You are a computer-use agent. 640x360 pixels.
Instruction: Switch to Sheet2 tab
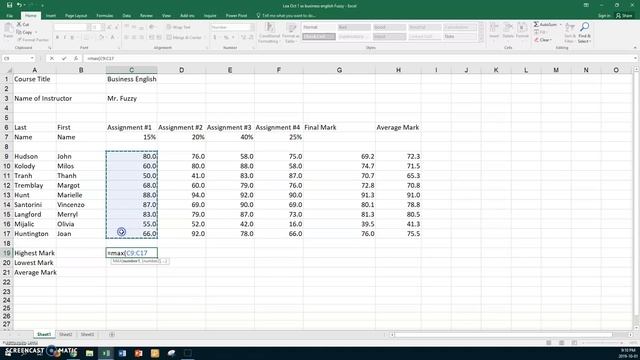click(x=65, y=334)
